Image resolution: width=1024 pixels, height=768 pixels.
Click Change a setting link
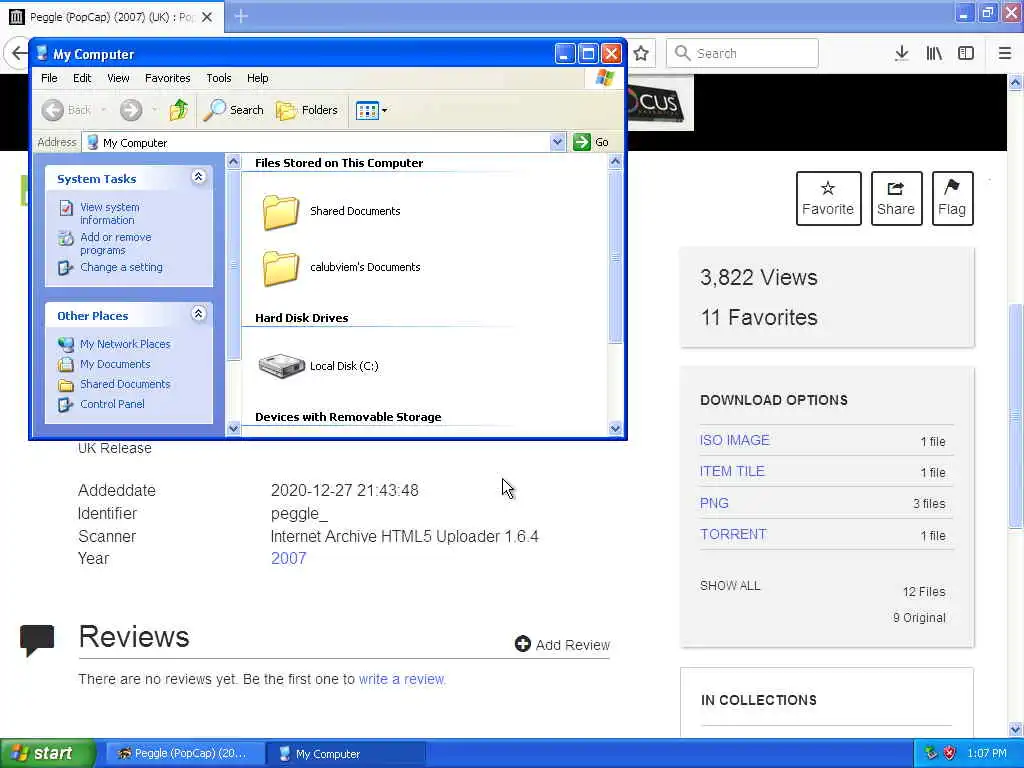click(121, 267)
